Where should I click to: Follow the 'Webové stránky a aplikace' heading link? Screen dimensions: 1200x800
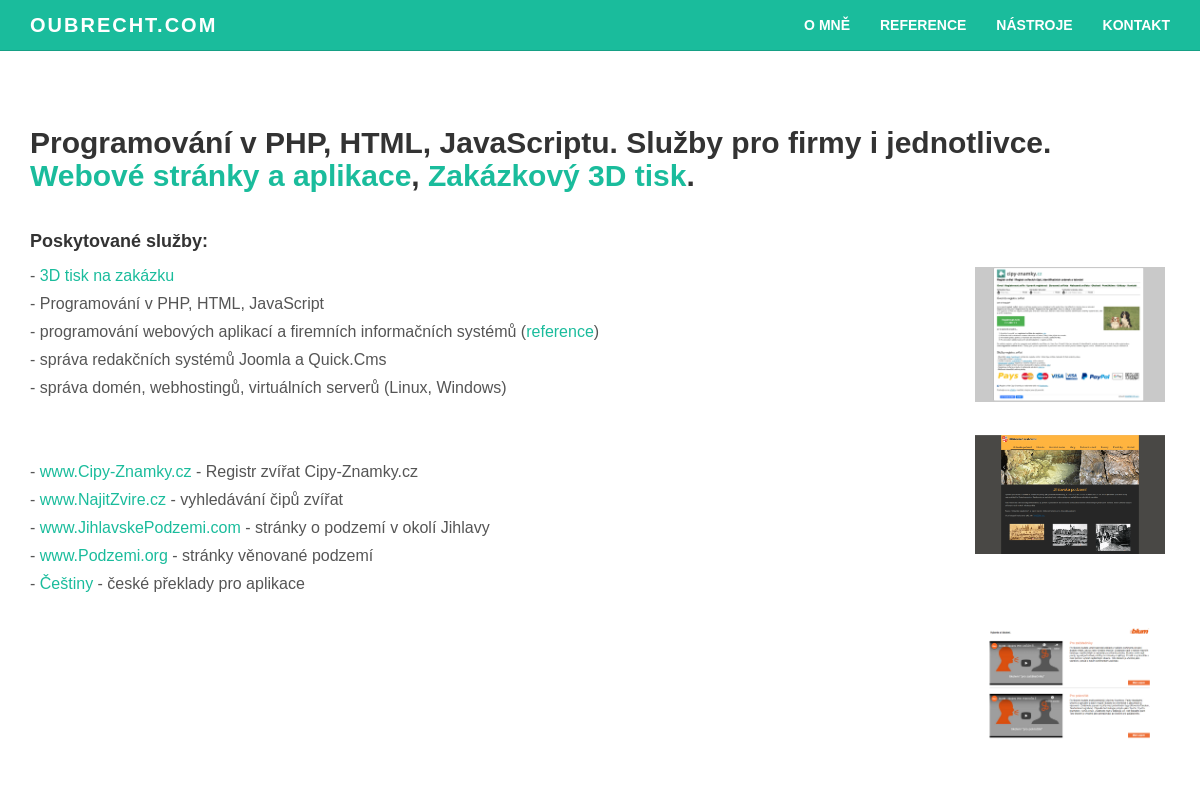[x=220, y=176]
